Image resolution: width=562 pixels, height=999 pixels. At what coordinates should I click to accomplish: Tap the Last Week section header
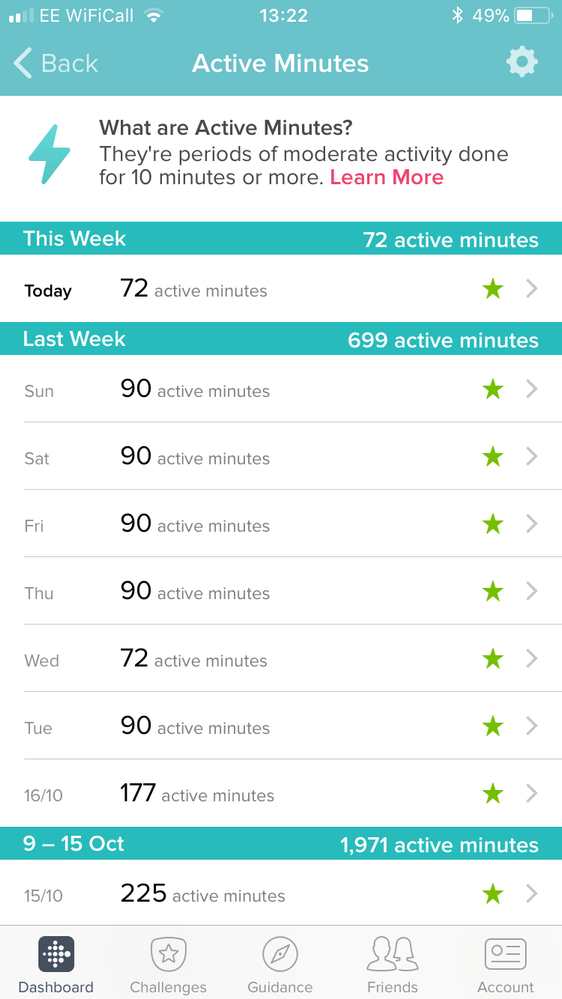(x=281, y=339)
